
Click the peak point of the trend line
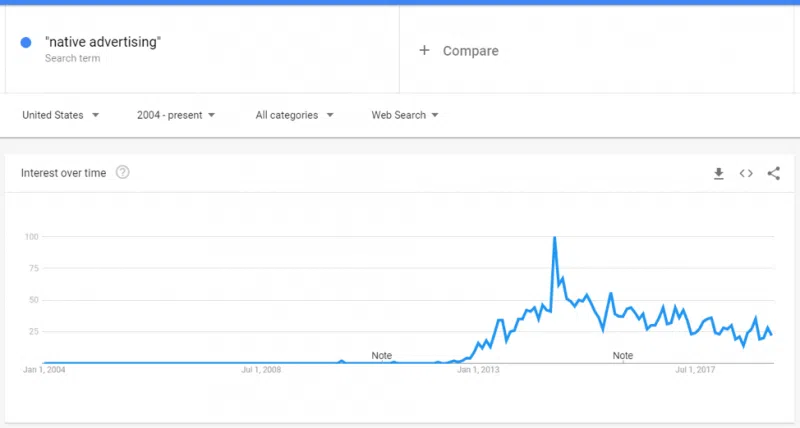(554, 238)
